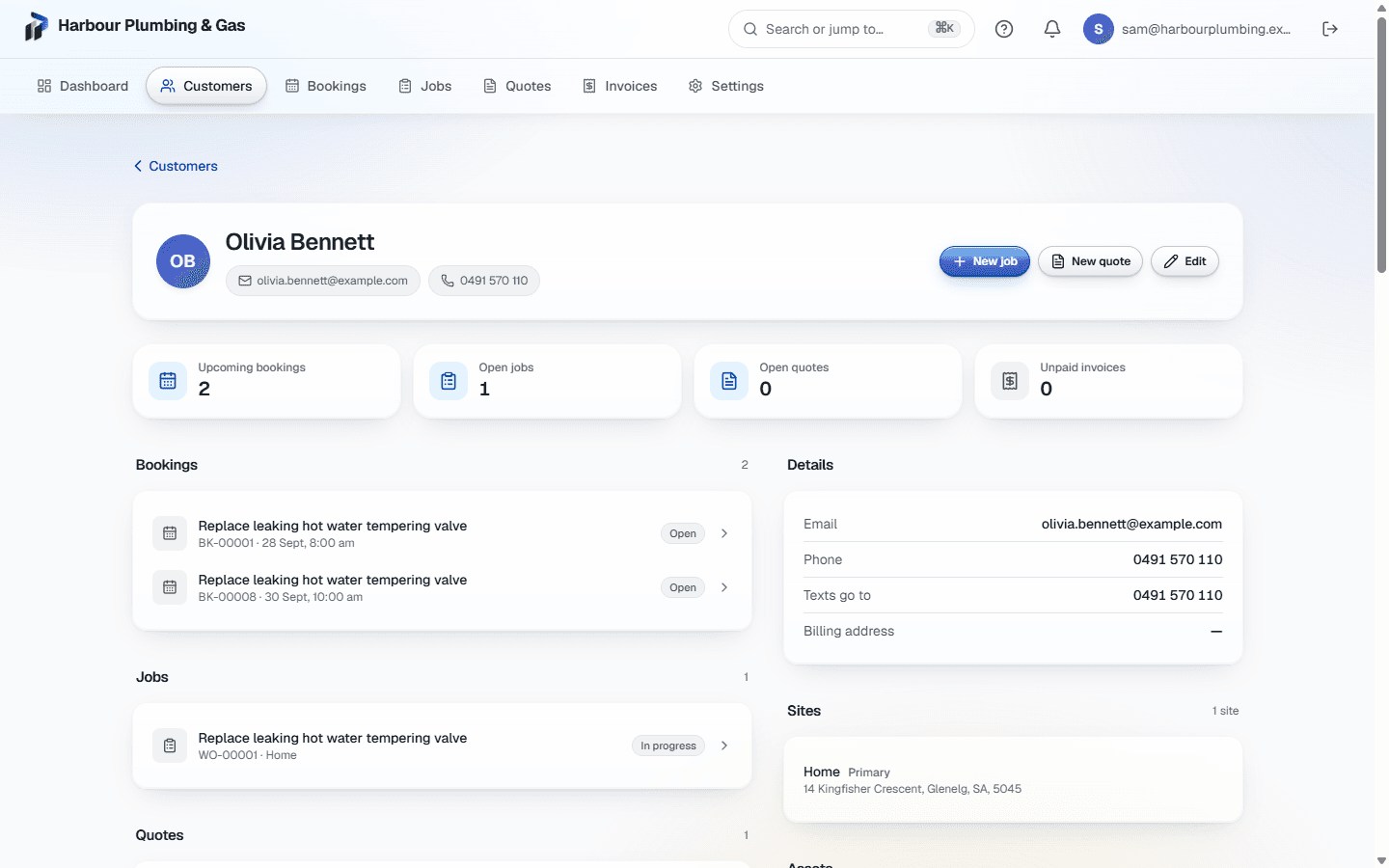Screen dimensions: 1389x868
Task: Click the 1 site count label
Action: point(1225,711)
